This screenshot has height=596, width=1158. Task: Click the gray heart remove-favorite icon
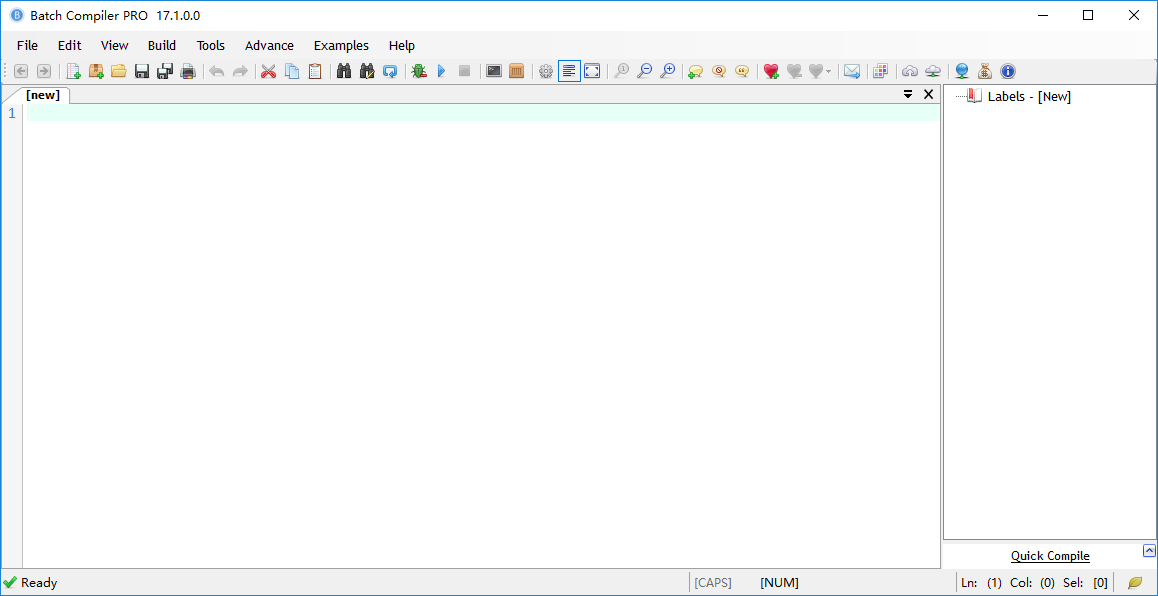pos(794,72)
